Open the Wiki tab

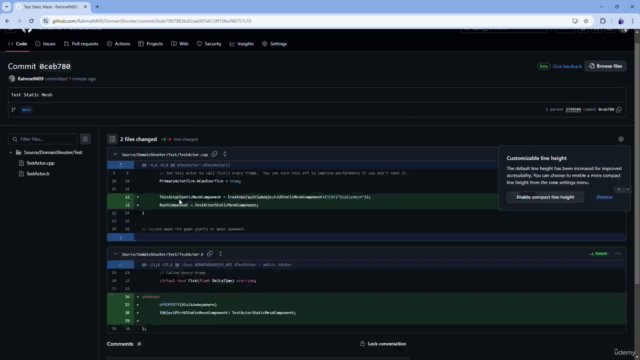180,44
